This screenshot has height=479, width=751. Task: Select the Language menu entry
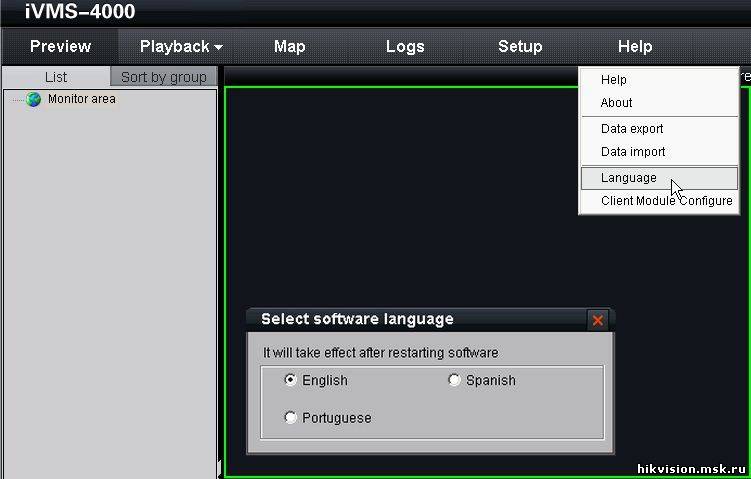(659, 178)
